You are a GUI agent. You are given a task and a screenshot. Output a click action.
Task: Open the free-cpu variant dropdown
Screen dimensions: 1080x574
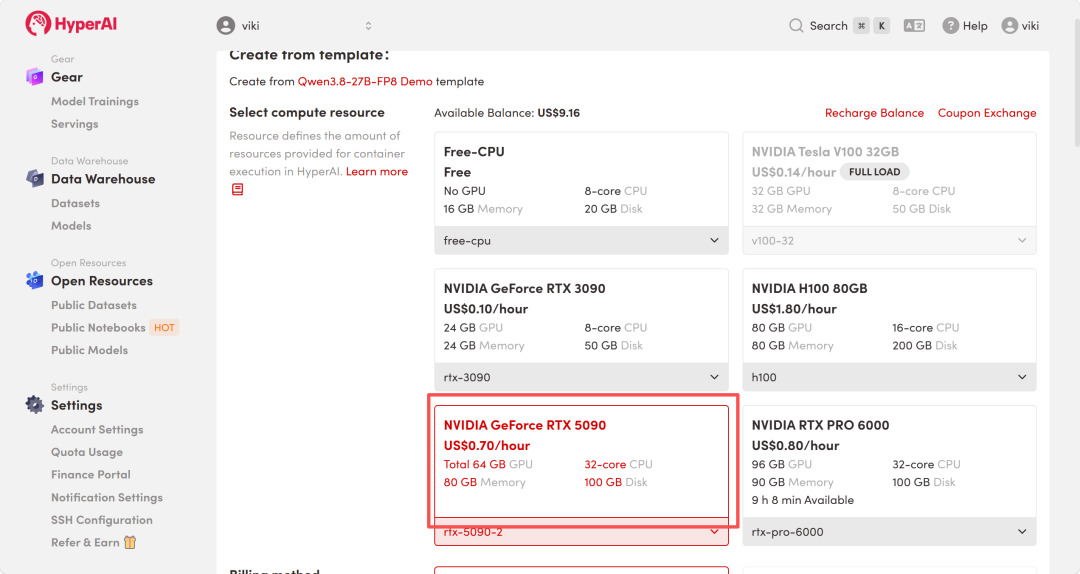[581, 240]
